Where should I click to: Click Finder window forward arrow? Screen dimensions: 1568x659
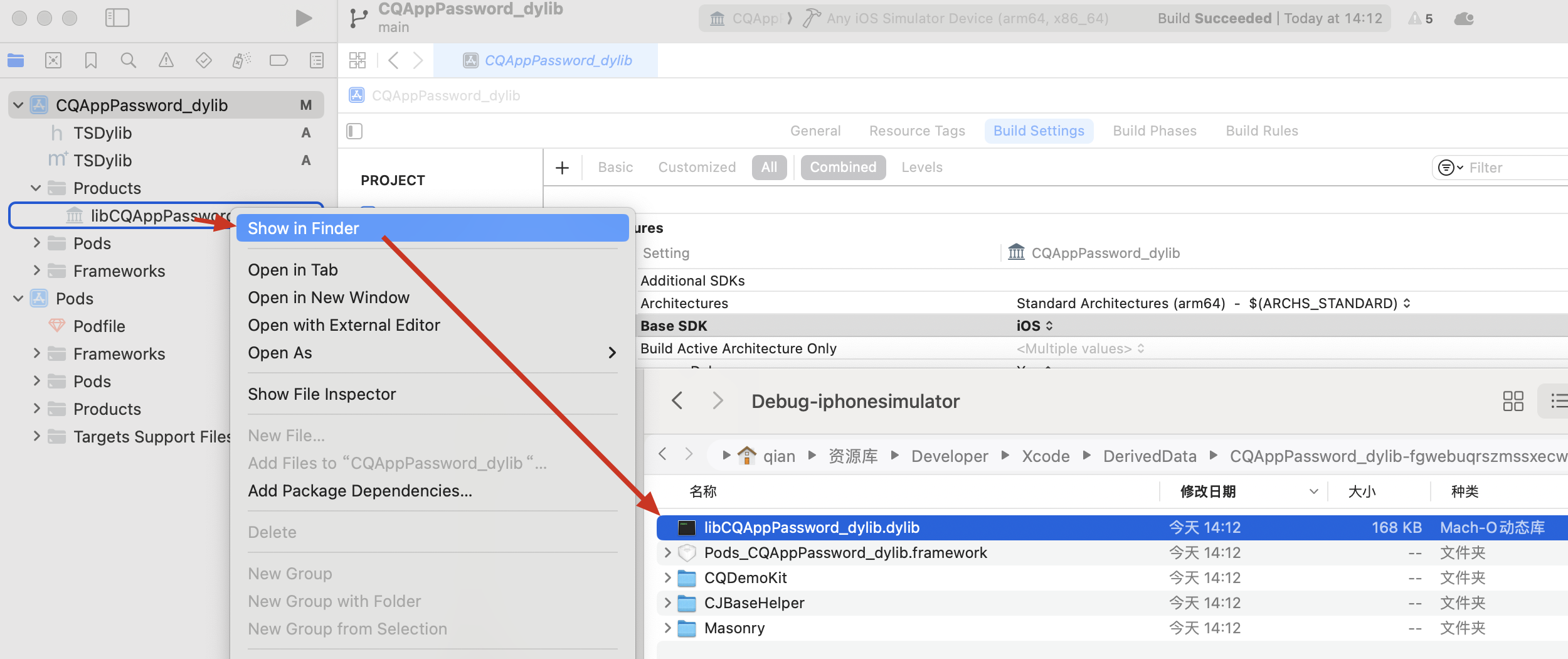coord(718,400)
